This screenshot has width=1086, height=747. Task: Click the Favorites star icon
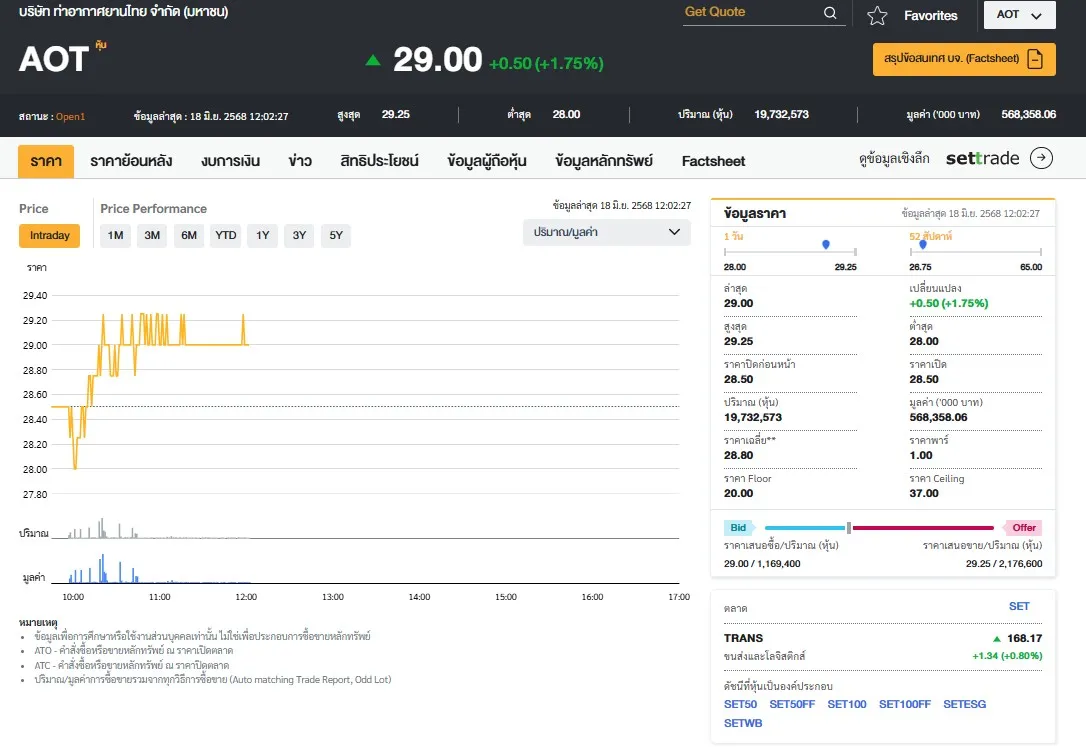877,16
